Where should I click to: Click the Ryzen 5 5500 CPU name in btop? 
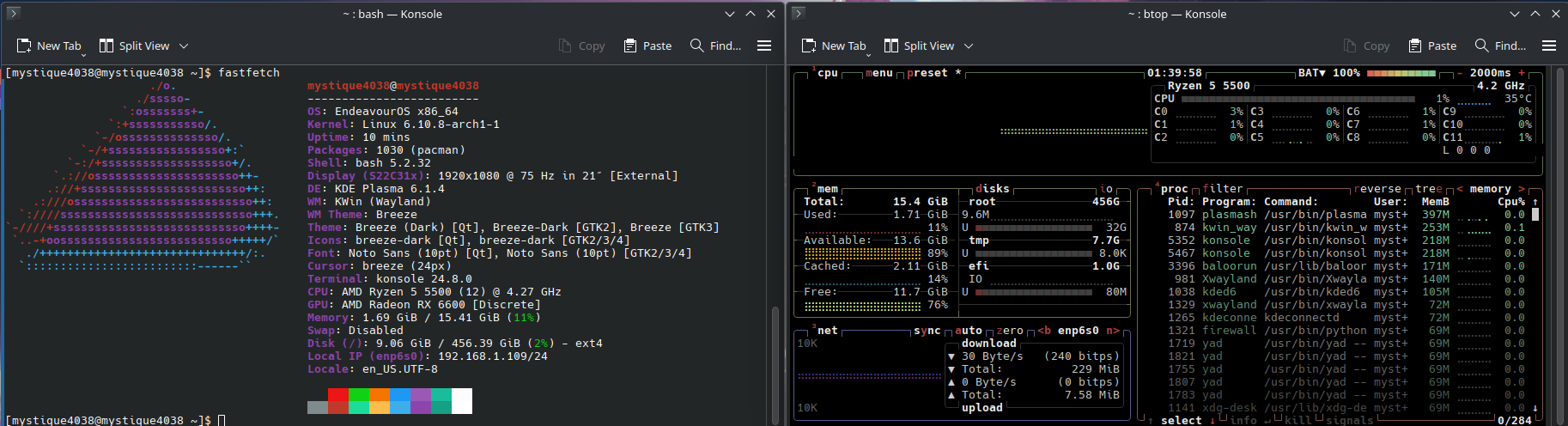1209,86
